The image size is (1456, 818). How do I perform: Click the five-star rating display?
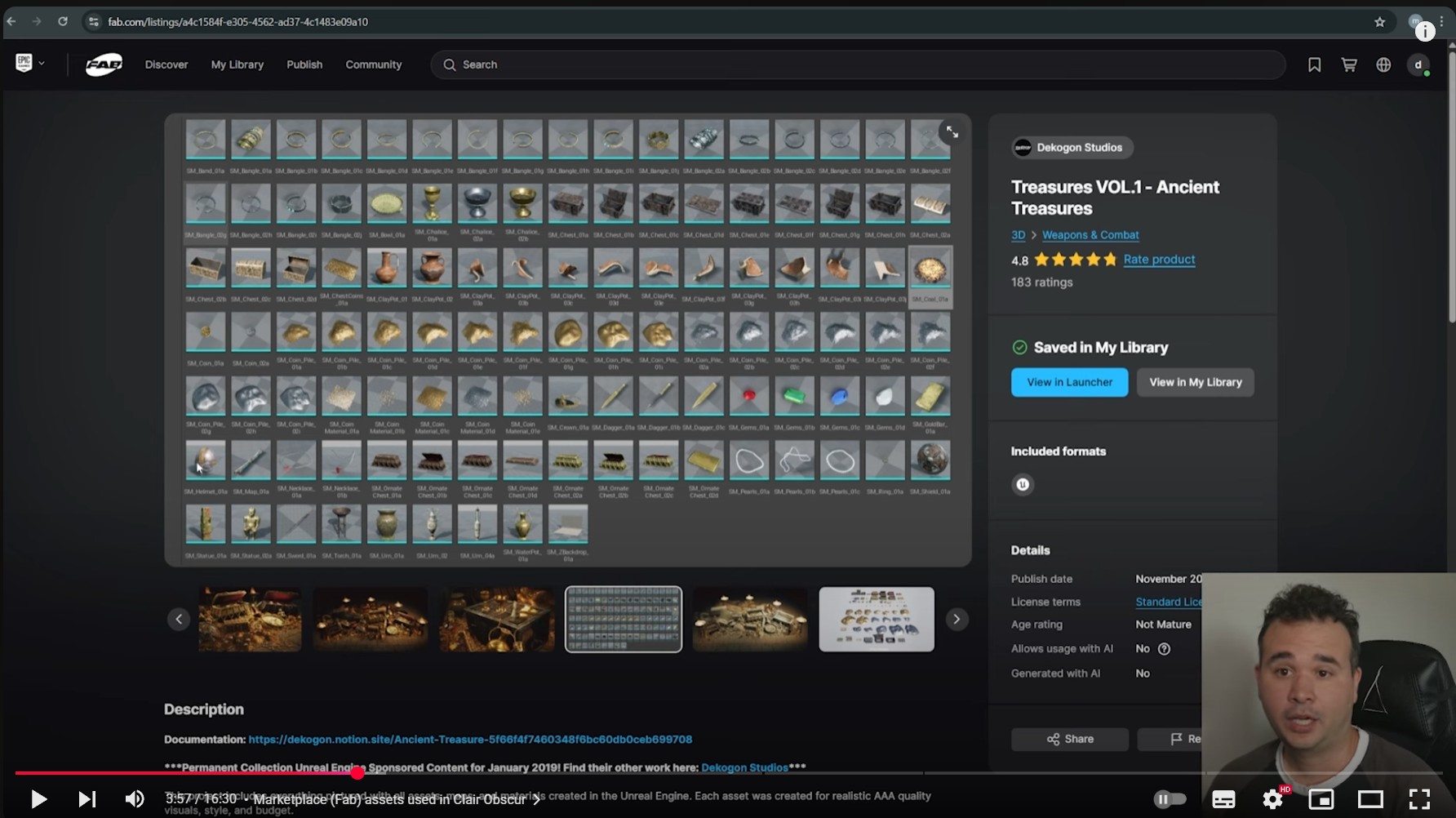point(1076,260)
